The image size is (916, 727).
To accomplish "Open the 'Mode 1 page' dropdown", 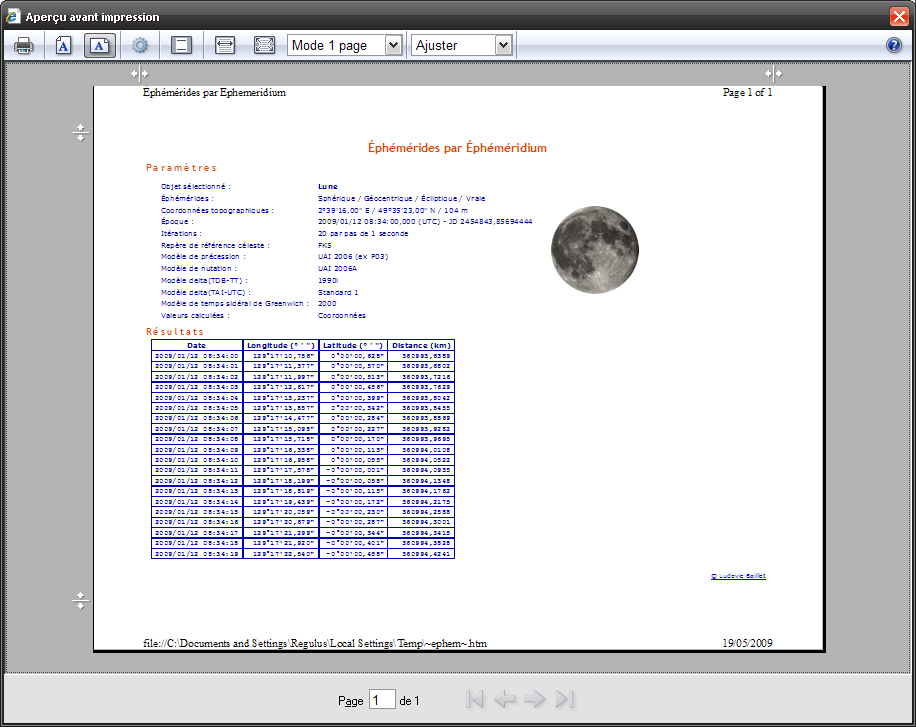I will coord(344,45).
